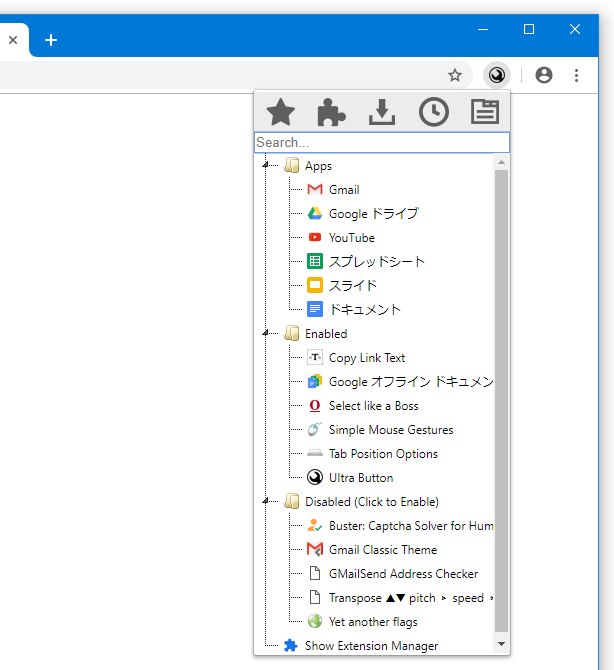
Task: Click the Show Extension Manager puzzle icon
Action: 291,645
